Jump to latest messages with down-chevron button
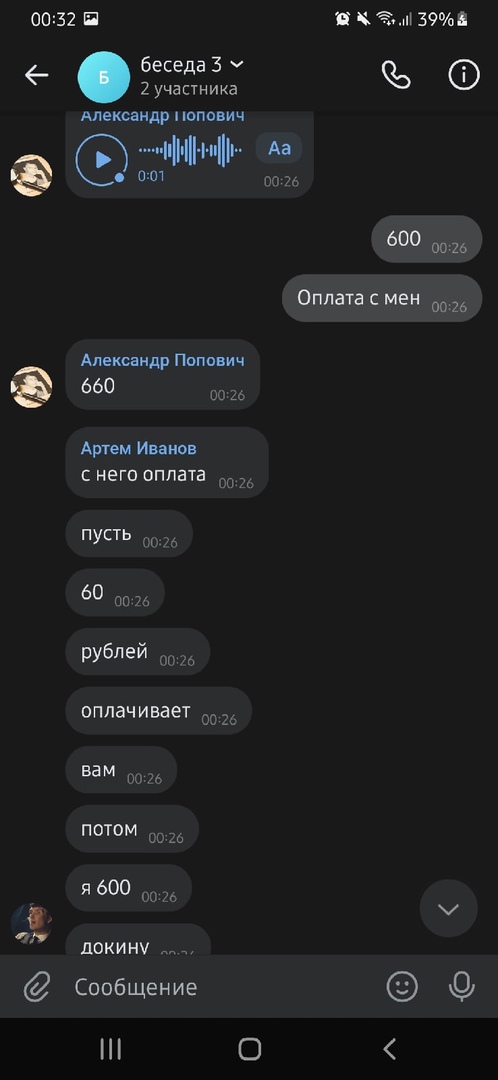 click(448, 908)
